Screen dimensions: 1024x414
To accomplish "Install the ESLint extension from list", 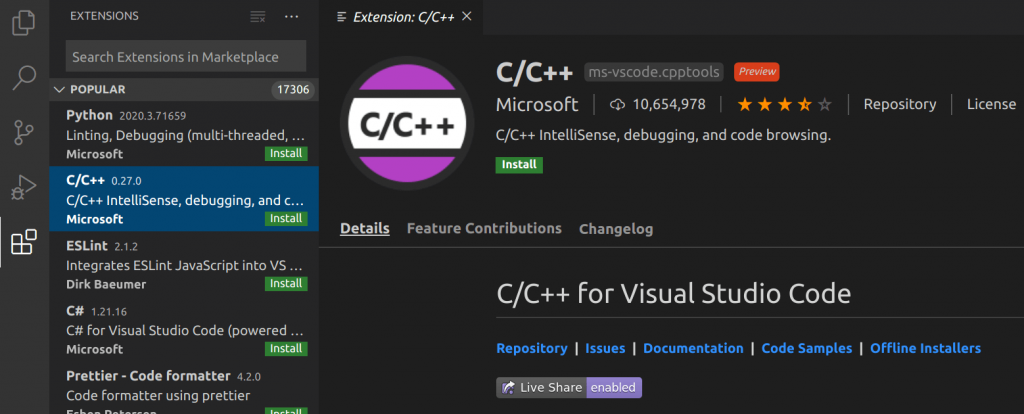I will (x=286, y=283).
